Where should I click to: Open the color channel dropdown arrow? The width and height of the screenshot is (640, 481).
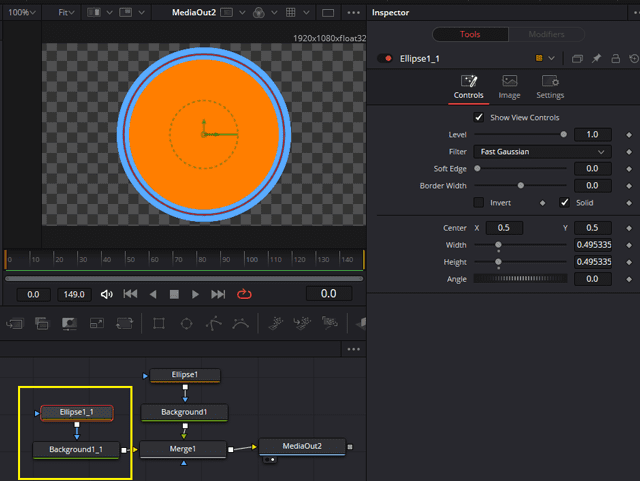(274, 13)
